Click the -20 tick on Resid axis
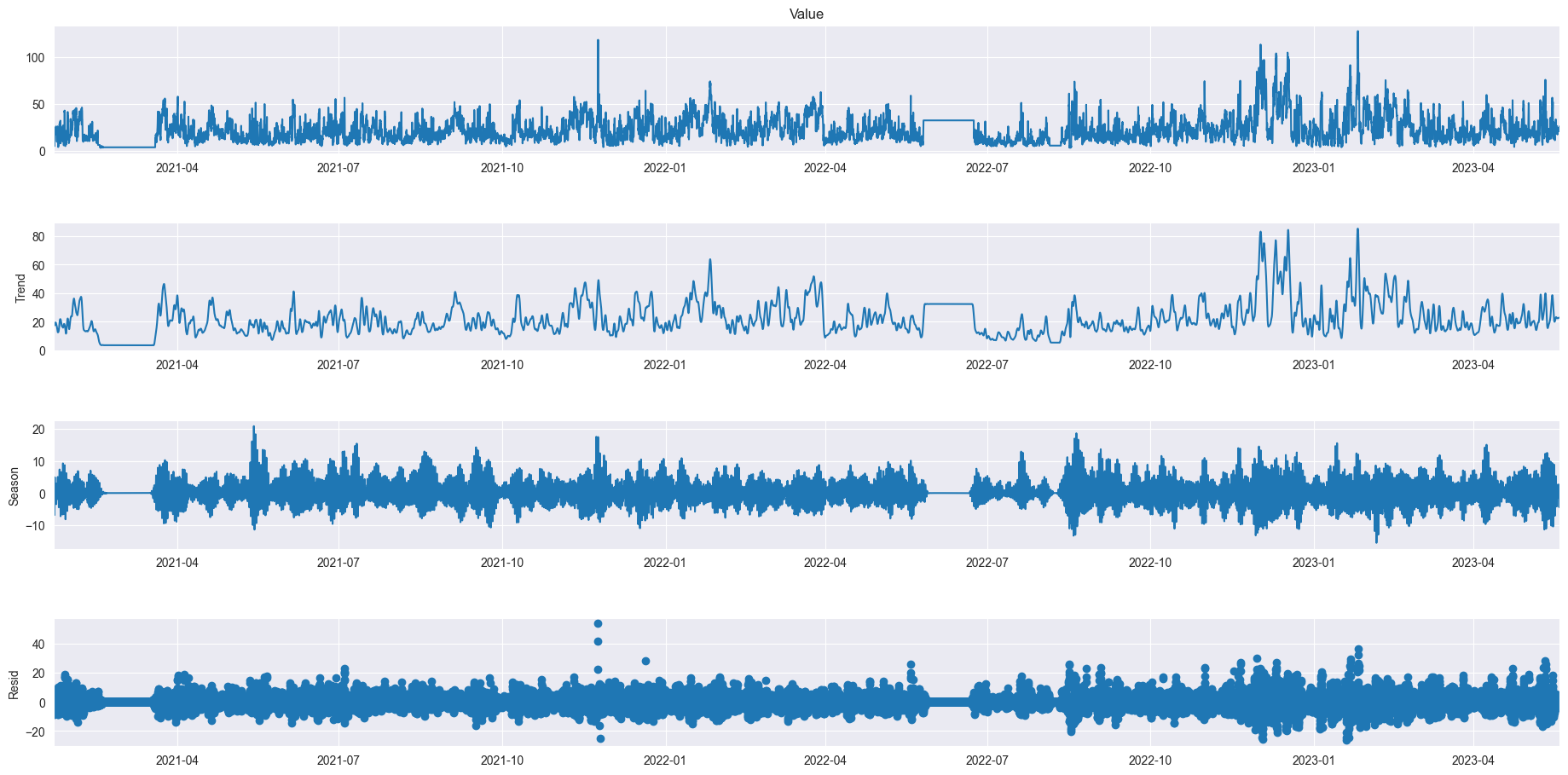This screenshot has height=775, width=1568. point(36,732)
